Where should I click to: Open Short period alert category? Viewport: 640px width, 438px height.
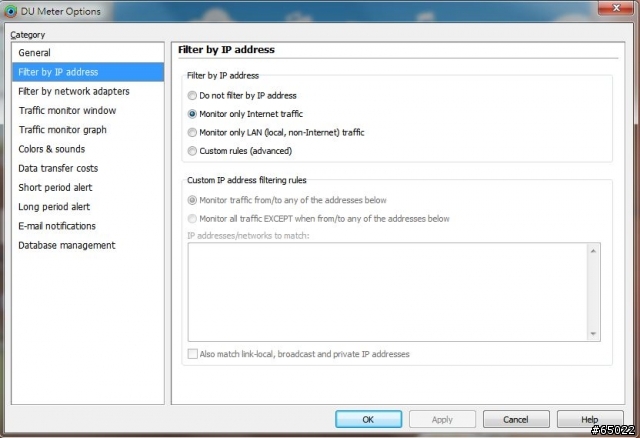(x=88, y=187)
